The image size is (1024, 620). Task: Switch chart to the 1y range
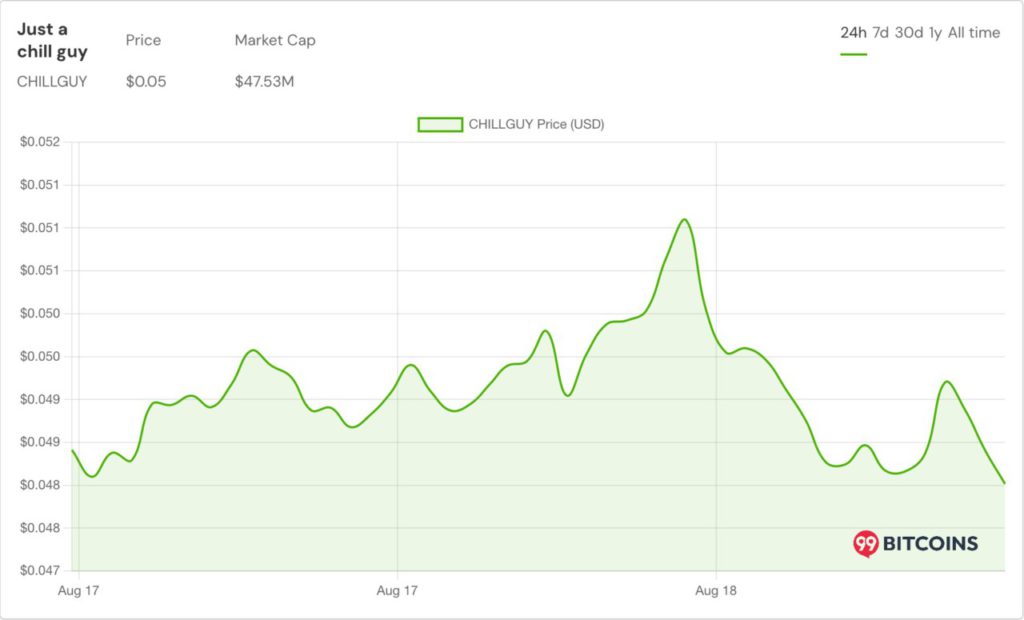click(935, 33)
